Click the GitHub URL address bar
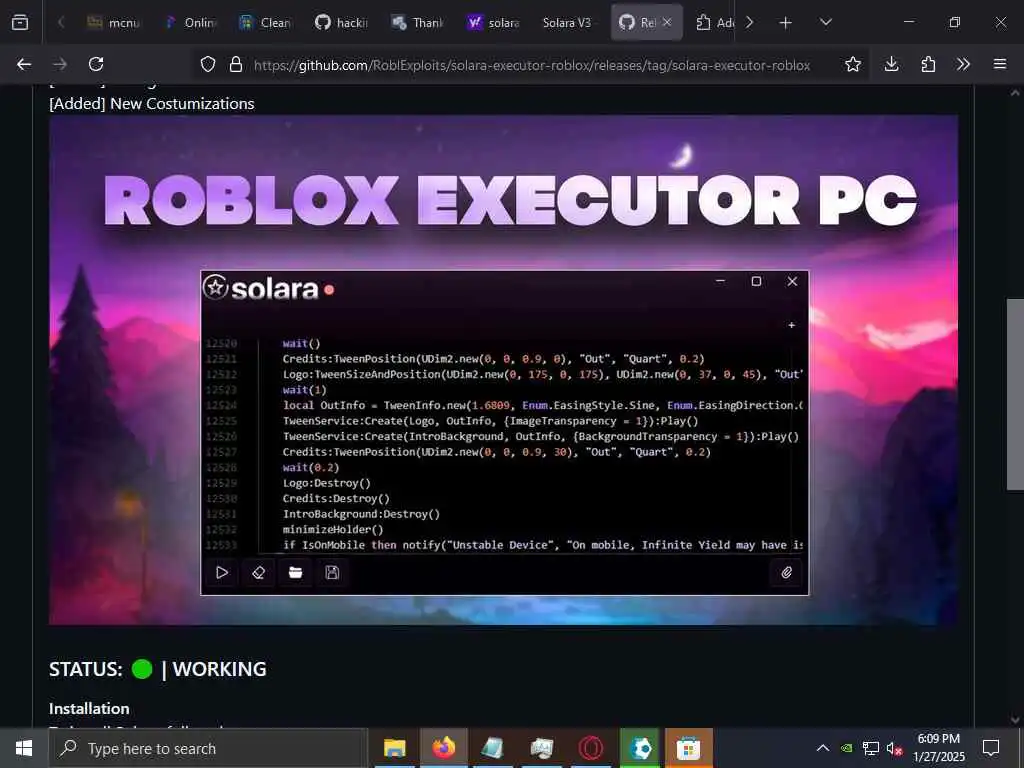This screenshot has height=768, width=1024. 532,65
